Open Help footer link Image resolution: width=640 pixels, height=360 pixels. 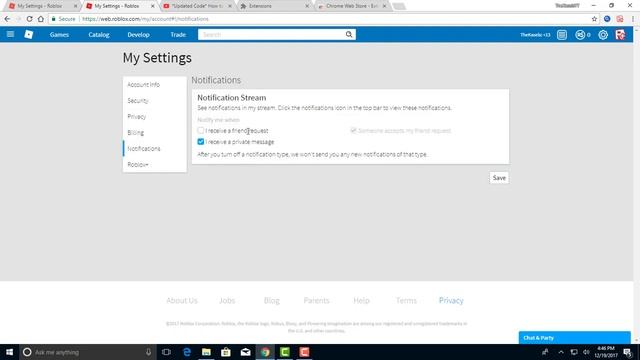pos(361,300)
